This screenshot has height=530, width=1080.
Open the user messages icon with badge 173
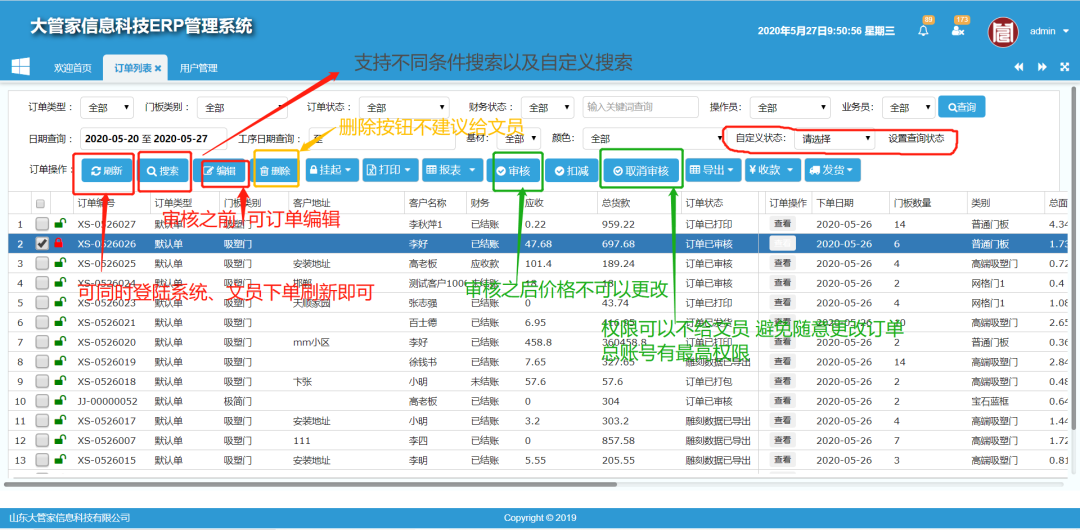pos(958,31)
